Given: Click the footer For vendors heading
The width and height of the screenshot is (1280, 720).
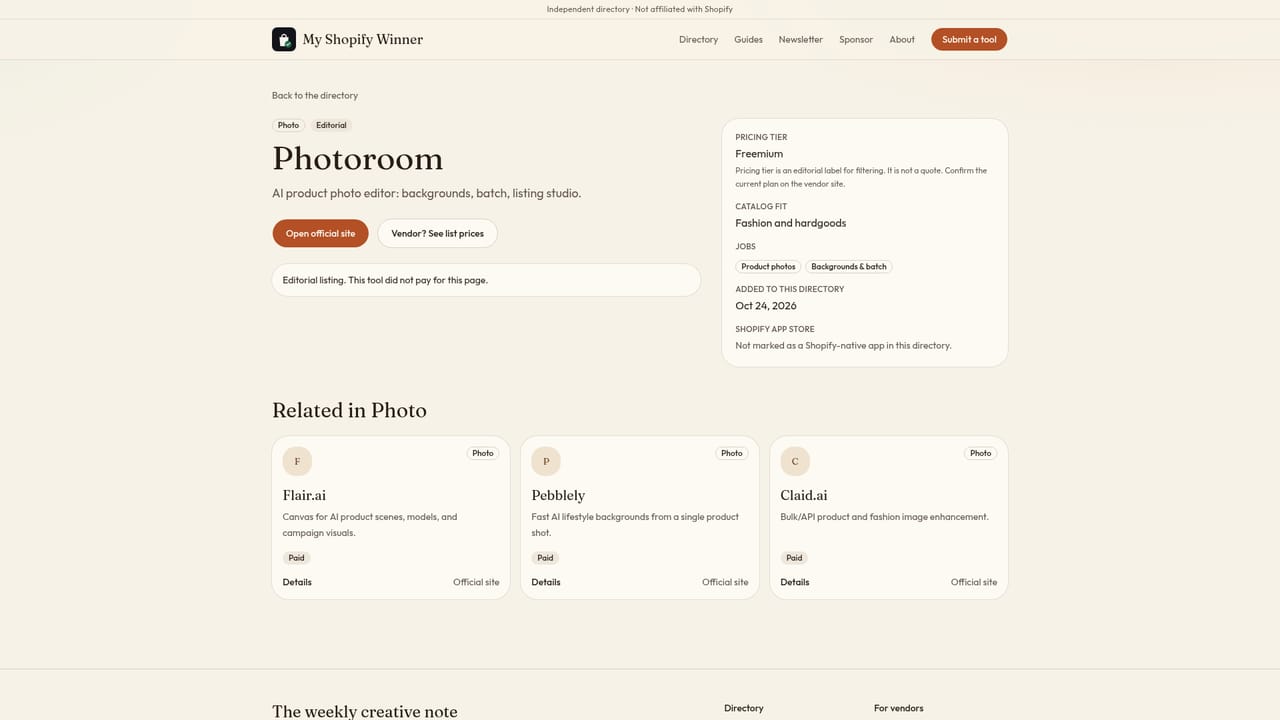Looking at the screenshot, I should (x=899, y=708).
